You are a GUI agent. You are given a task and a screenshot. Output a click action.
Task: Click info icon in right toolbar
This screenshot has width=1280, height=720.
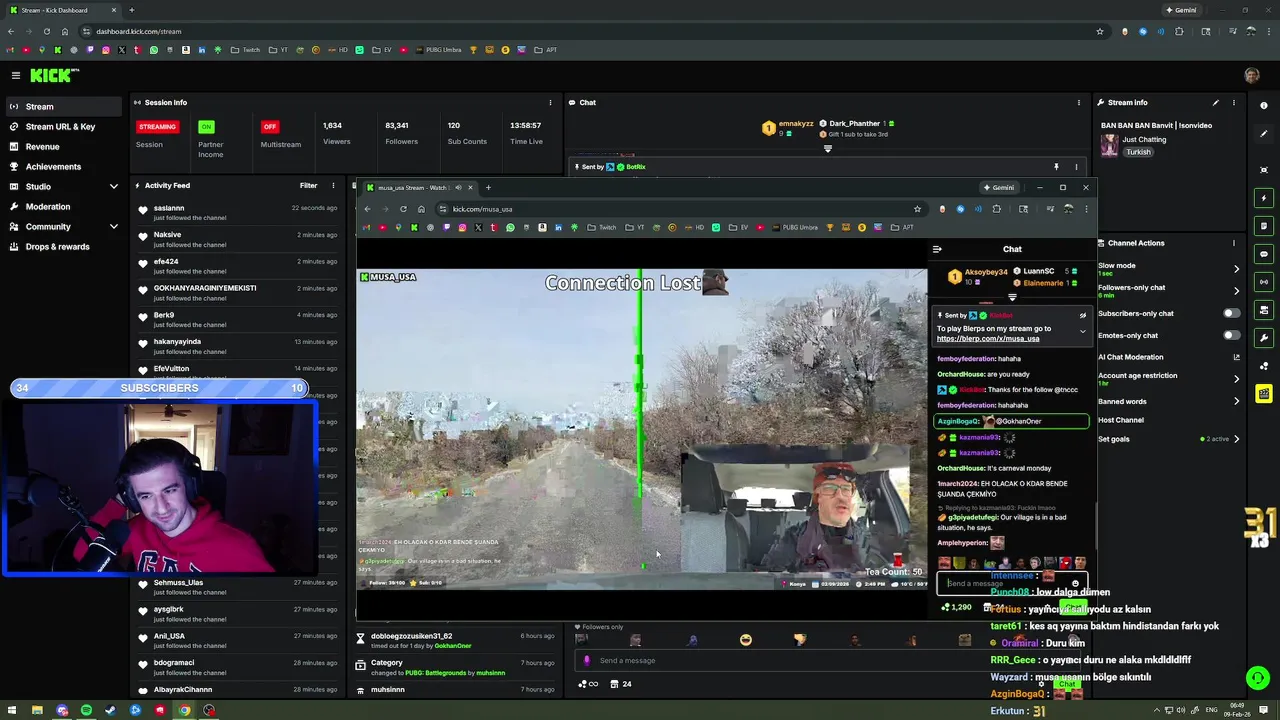pyautogui.click(x=1264, y=105)
